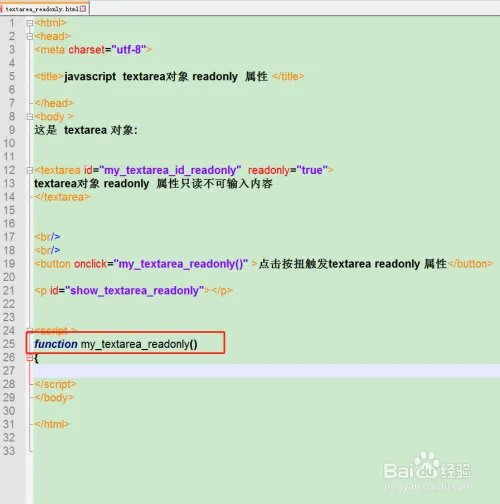Click the my_textarea_readonly() function name on line 25
The width and height of the screenshot is (500, 504).
click(139, 344)
